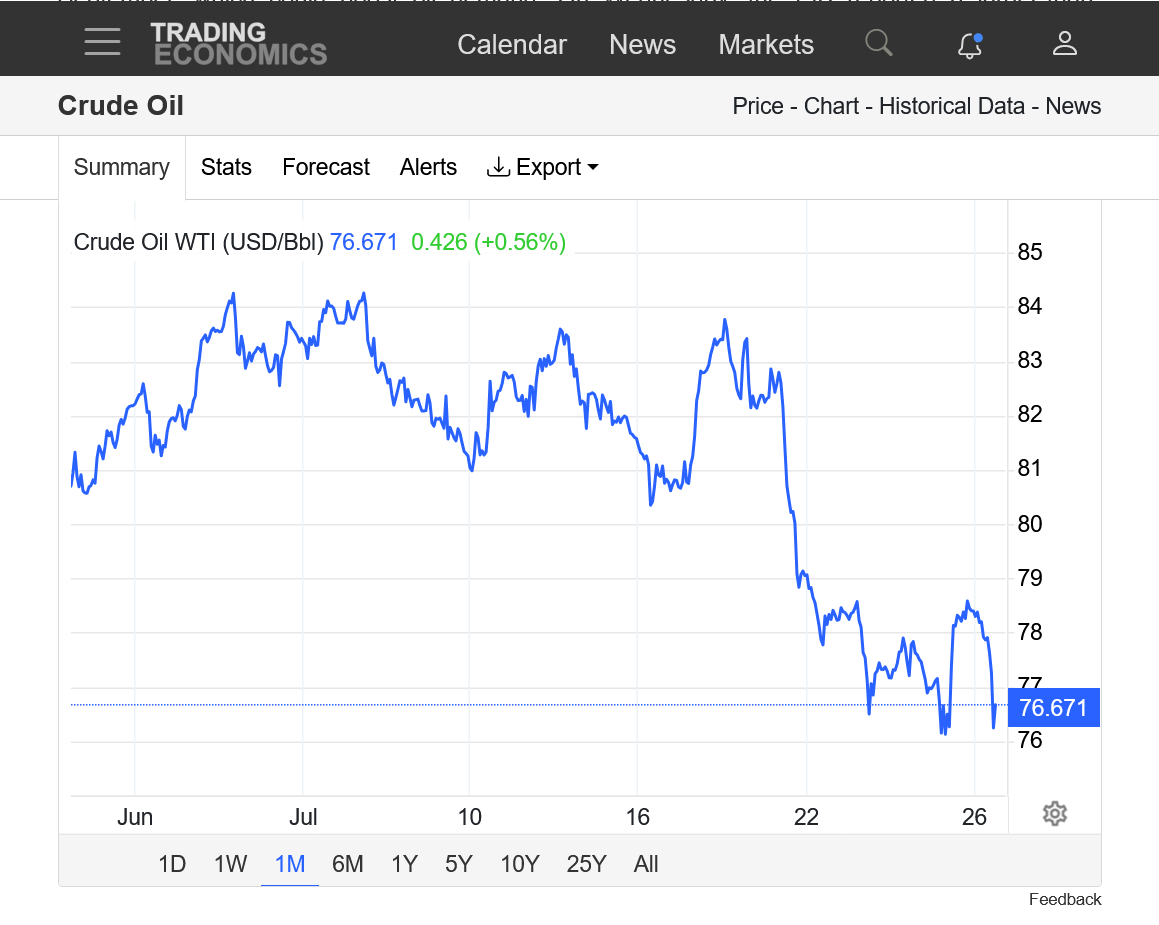Open the user account icon

1064,43
